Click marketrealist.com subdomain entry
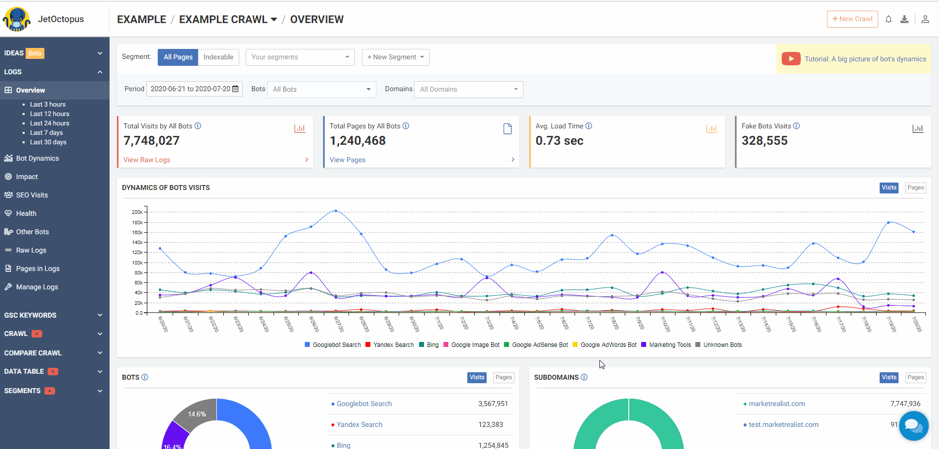The height and width of the screenshot is (449, 939). 777,404
